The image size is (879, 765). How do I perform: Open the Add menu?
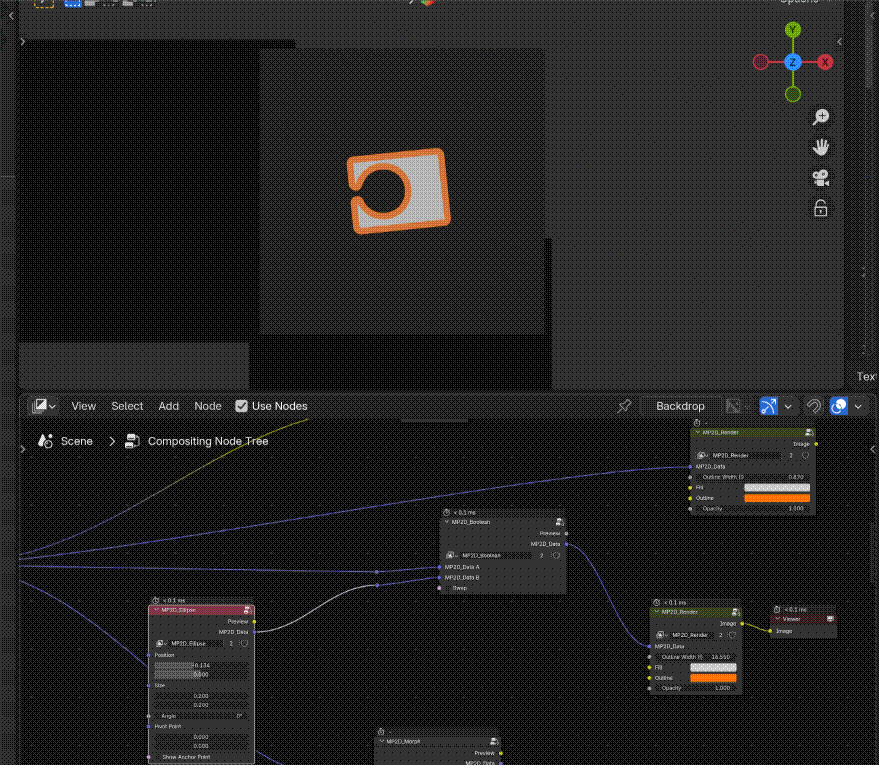[168, 406]
